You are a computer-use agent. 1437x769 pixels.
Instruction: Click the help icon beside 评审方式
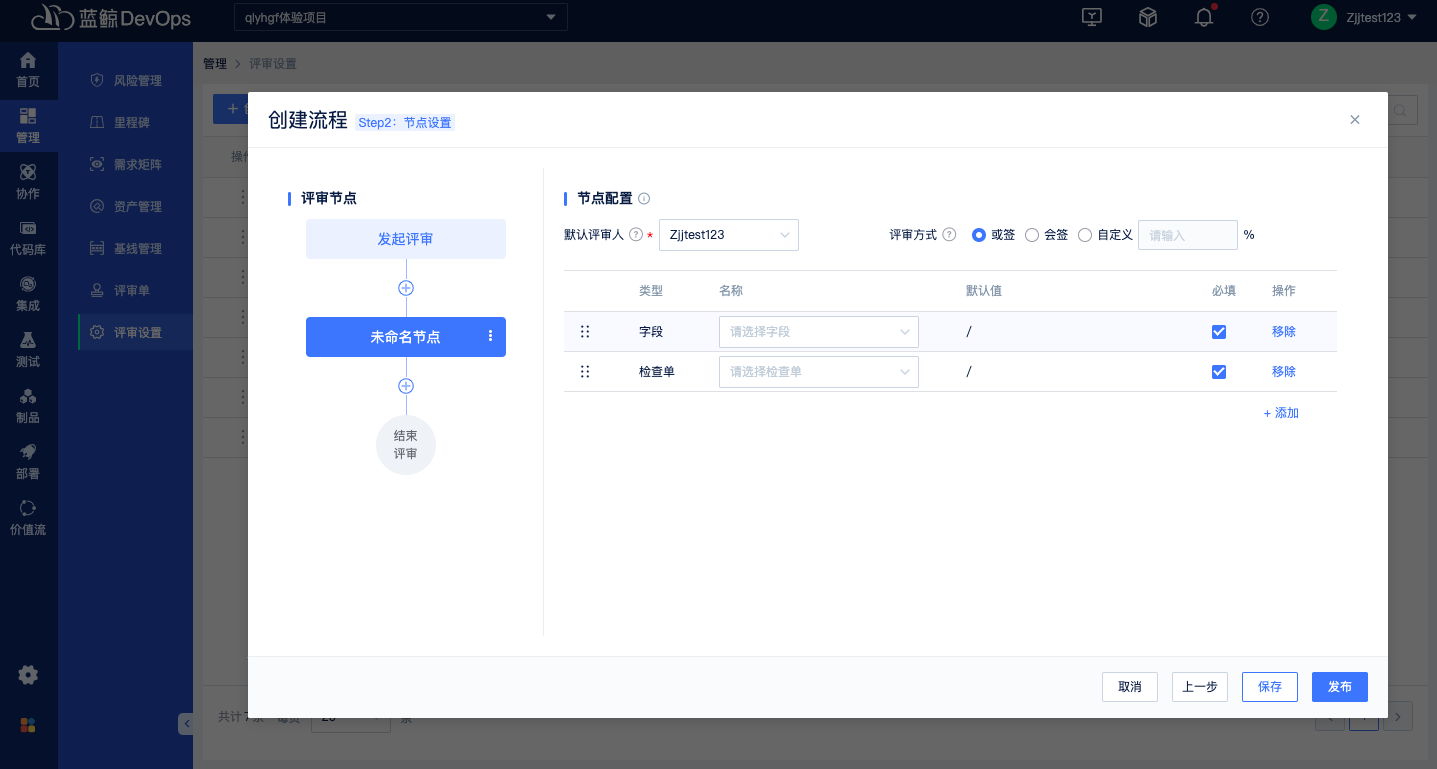coord(949,235)
